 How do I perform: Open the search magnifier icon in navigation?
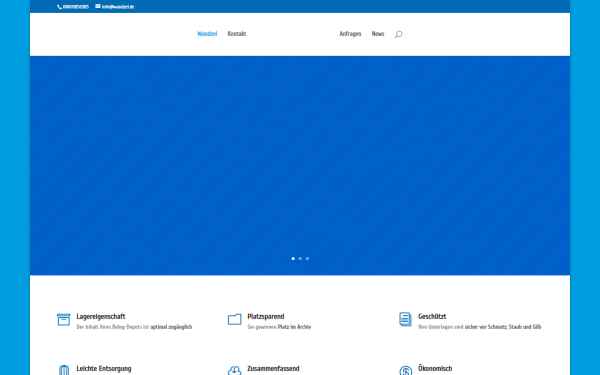pos(398,34)
